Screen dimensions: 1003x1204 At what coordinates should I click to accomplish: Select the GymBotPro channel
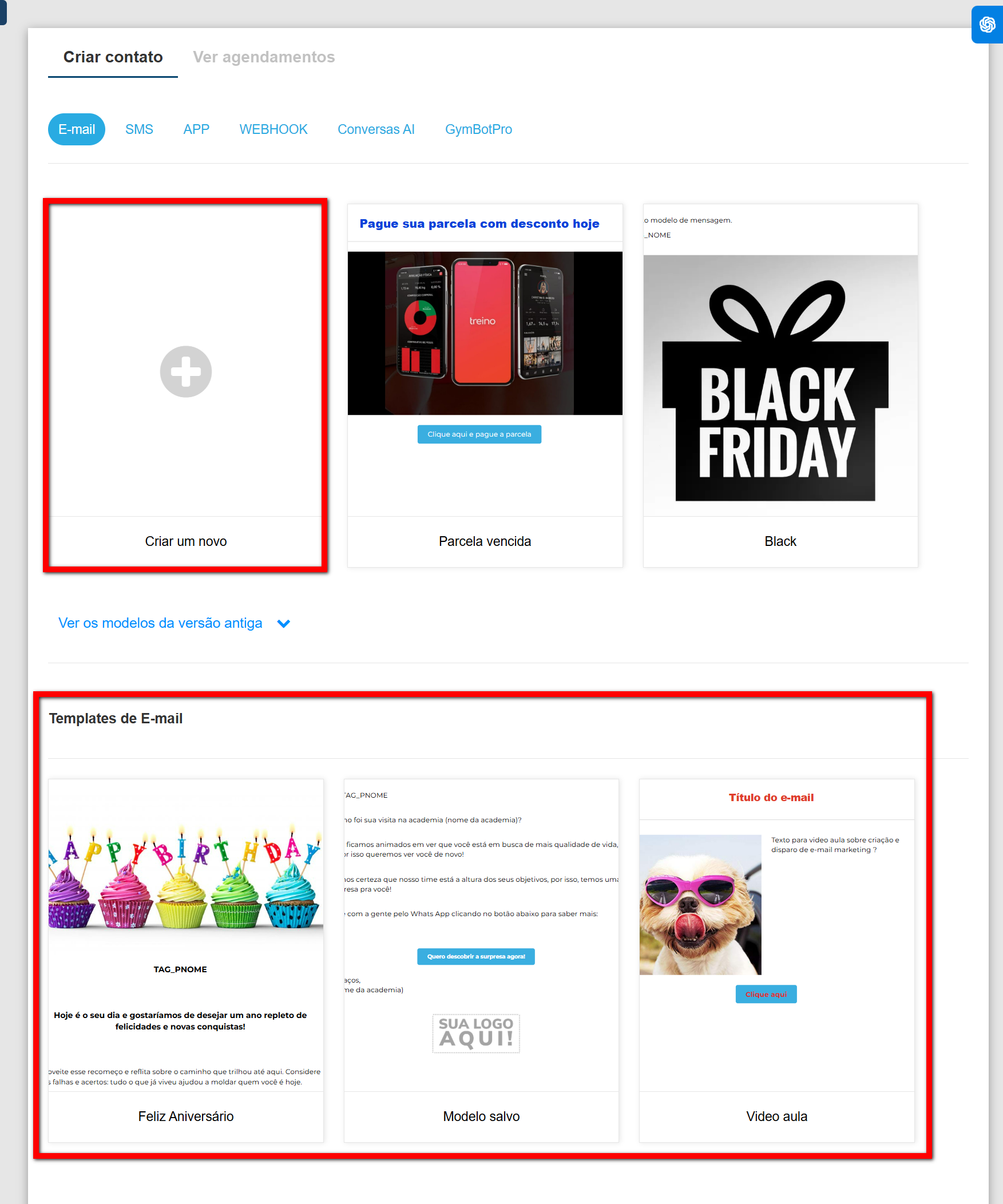(478, 129)
